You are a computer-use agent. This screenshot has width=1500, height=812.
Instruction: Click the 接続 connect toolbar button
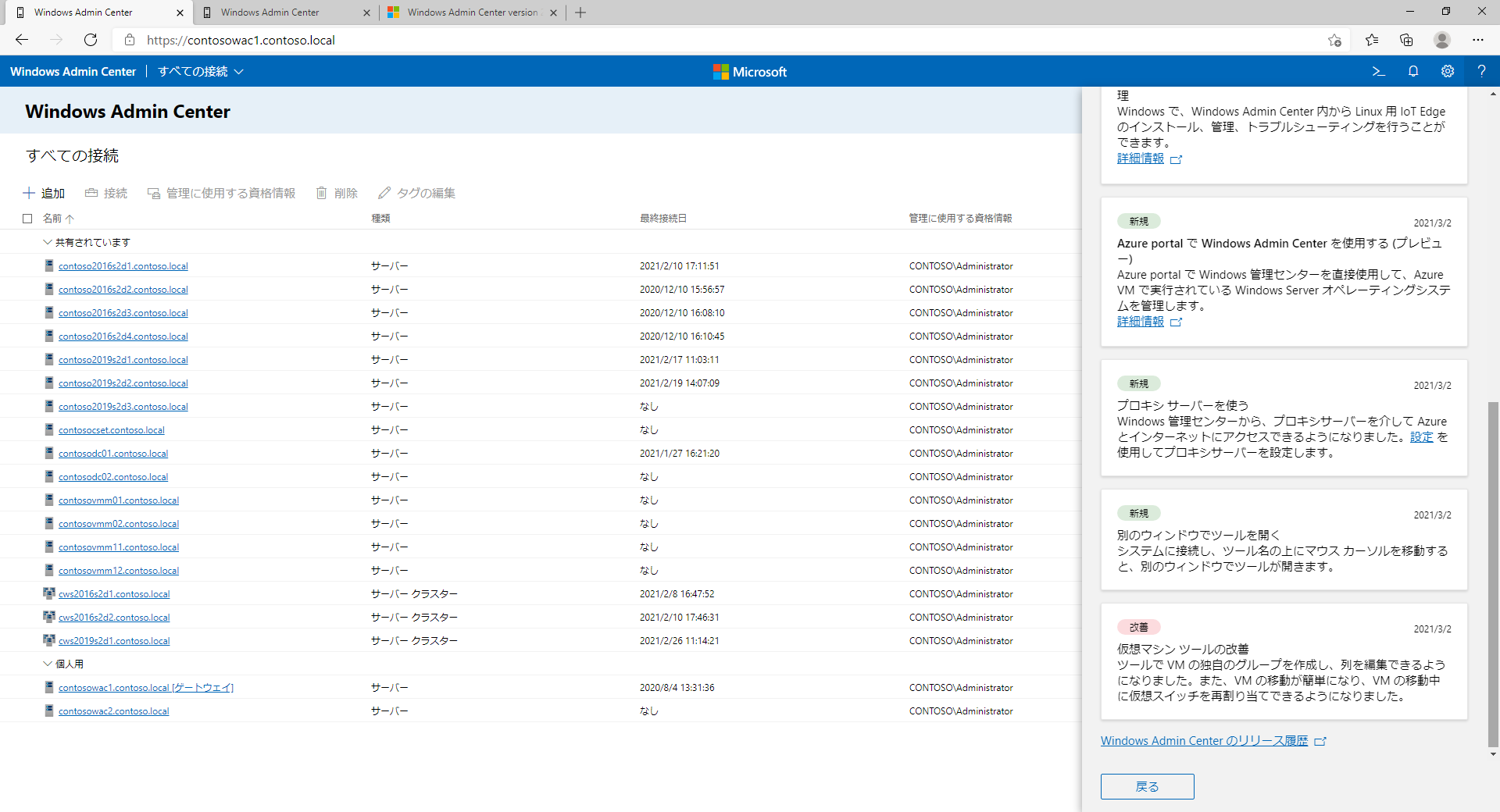(105, 193)
